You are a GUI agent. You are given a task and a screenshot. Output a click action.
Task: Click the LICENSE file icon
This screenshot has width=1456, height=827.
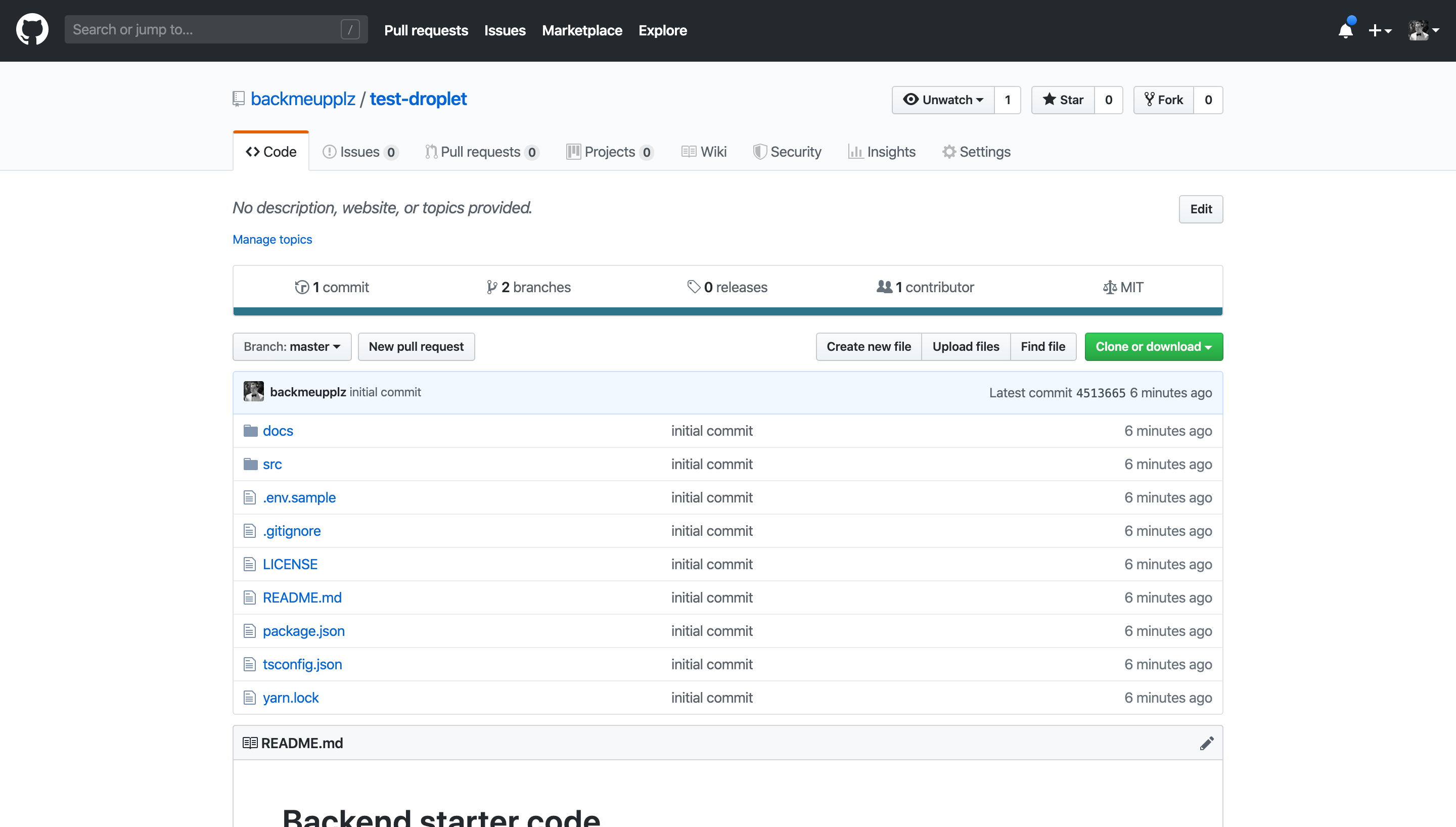pyautogui.click(x=250, y=564)
